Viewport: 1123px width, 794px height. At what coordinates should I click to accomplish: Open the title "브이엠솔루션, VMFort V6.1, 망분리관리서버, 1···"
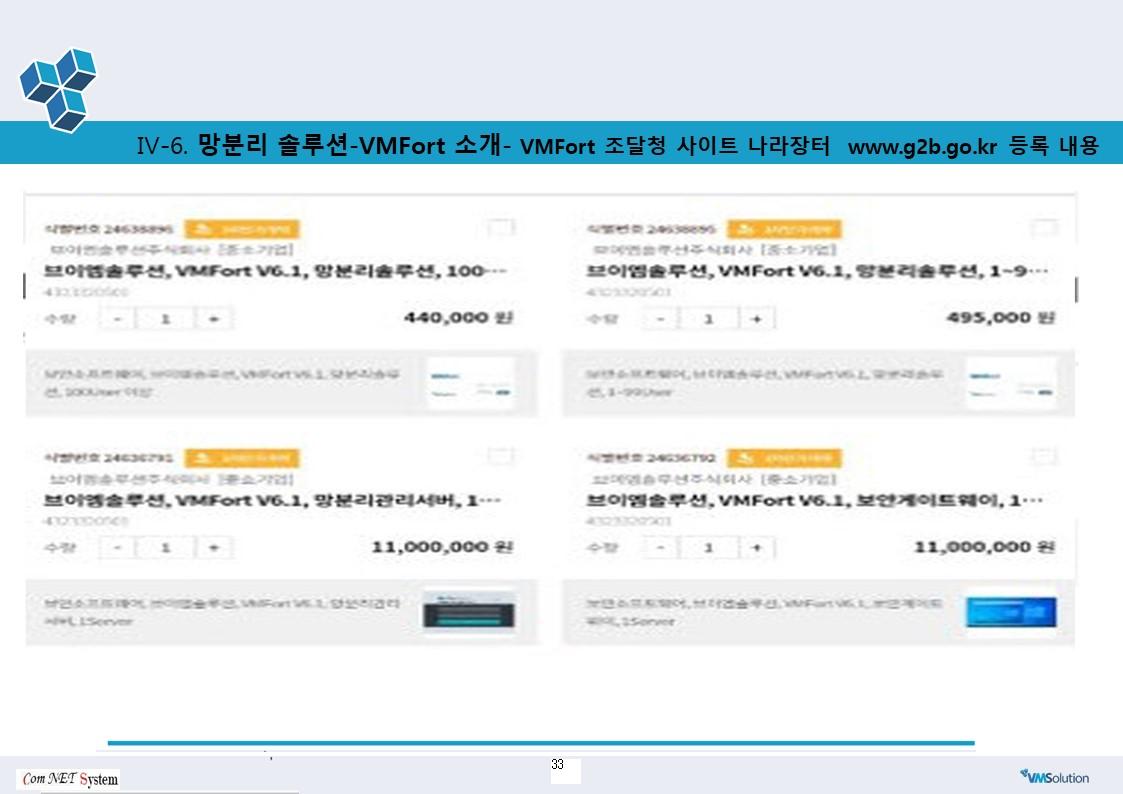pyautogui.click(x=272, y=500)
